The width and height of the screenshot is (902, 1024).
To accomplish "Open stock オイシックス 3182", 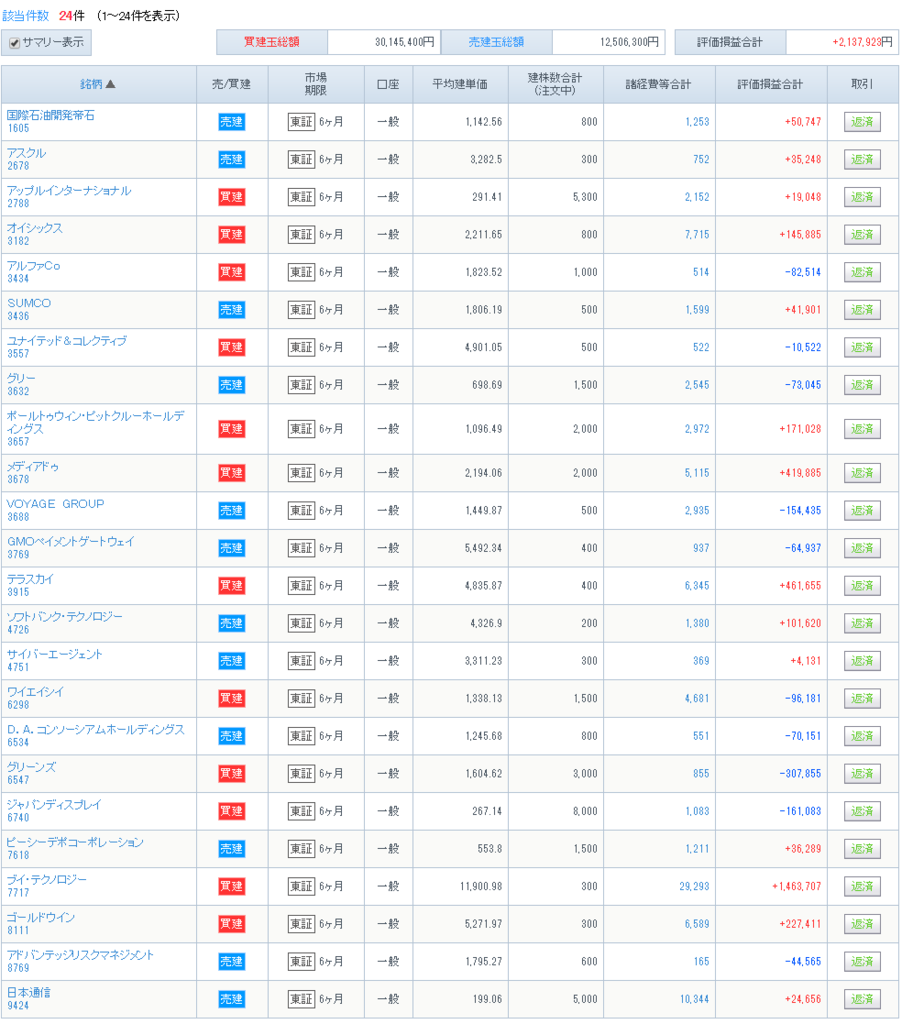I will pos(35,234).
